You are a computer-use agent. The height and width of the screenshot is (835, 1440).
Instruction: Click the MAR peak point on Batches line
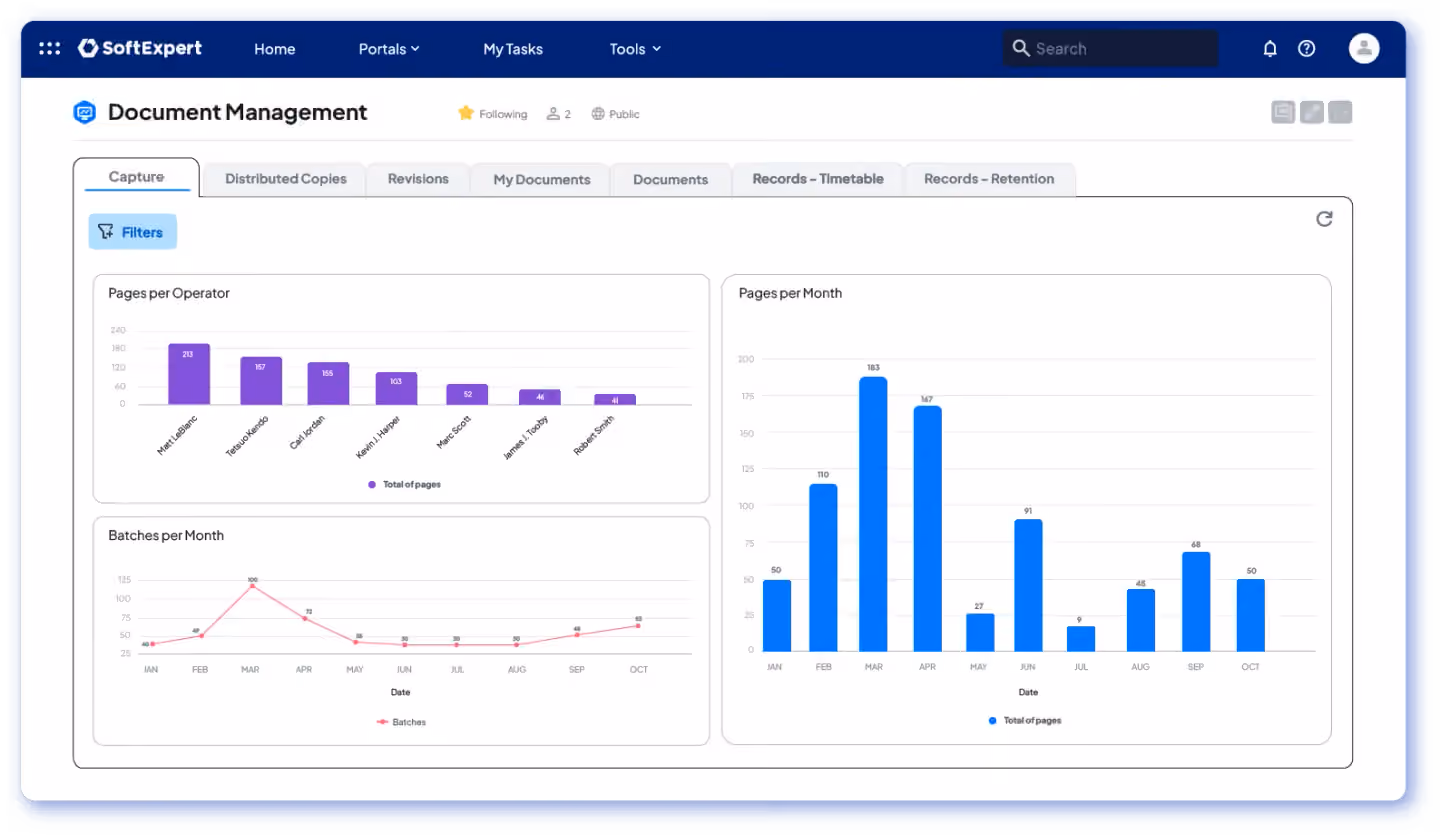(x=252, y=586)
